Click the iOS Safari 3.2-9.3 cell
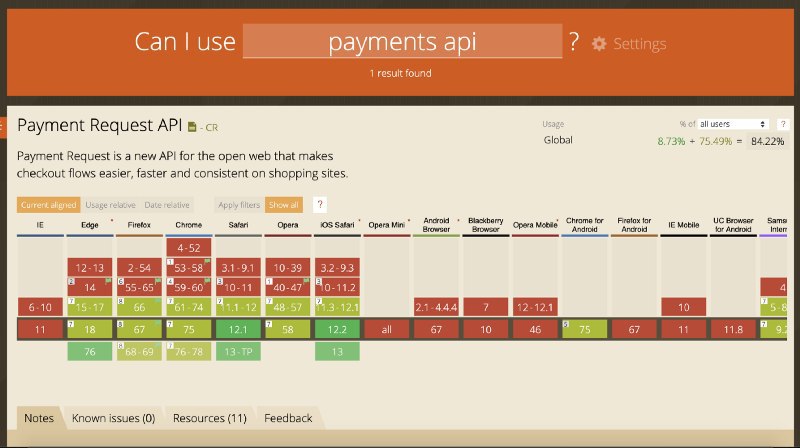This screenshot has width=800, height=448. [x=337, y=267]
